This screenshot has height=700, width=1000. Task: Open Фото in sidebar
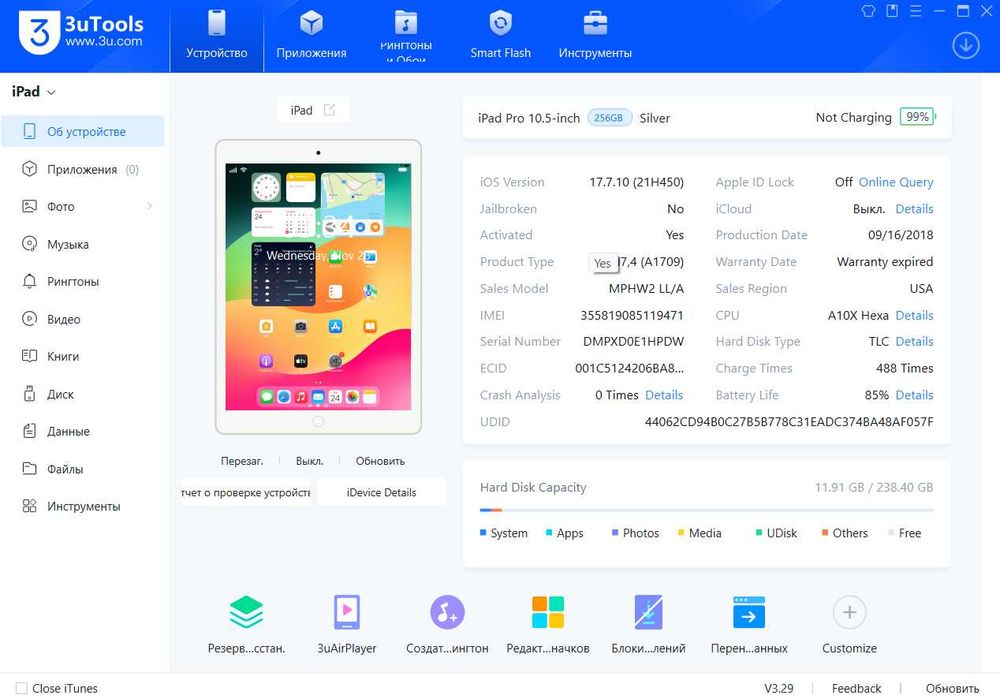pos(83,207)
